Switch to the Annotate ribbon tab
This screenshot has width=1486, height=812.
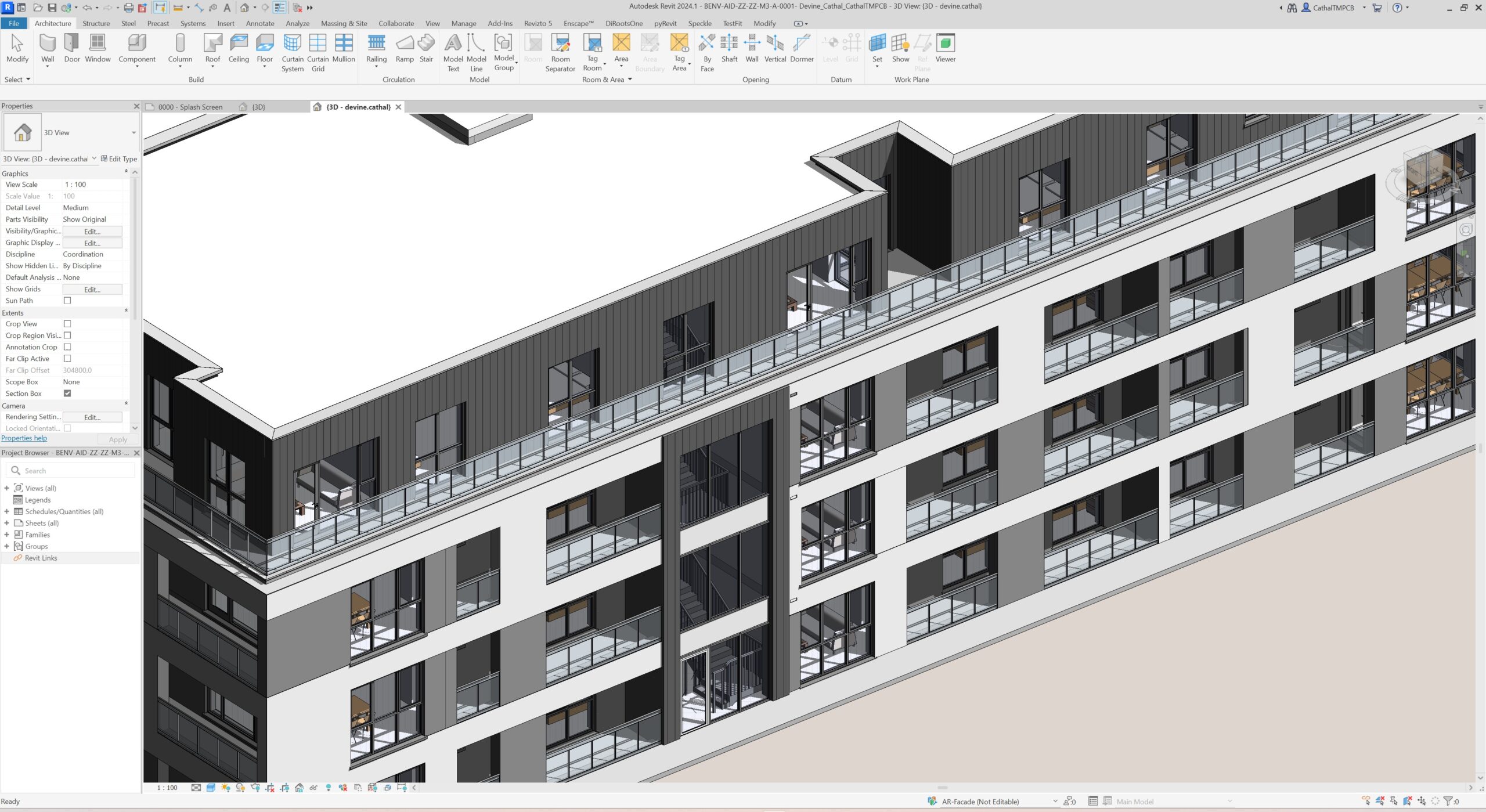260,23
